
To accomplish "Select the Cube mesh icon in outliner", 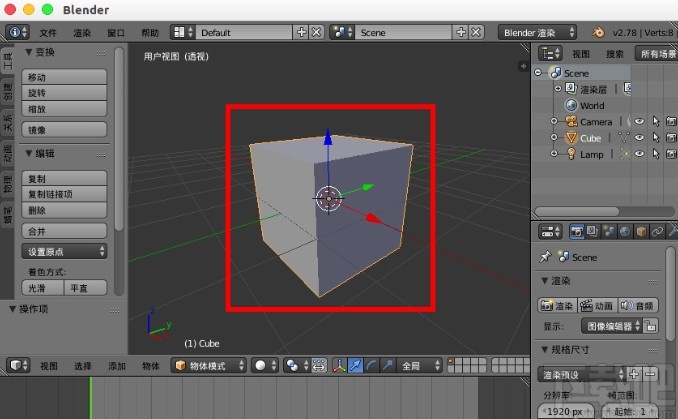I will (x=572, y=138).
